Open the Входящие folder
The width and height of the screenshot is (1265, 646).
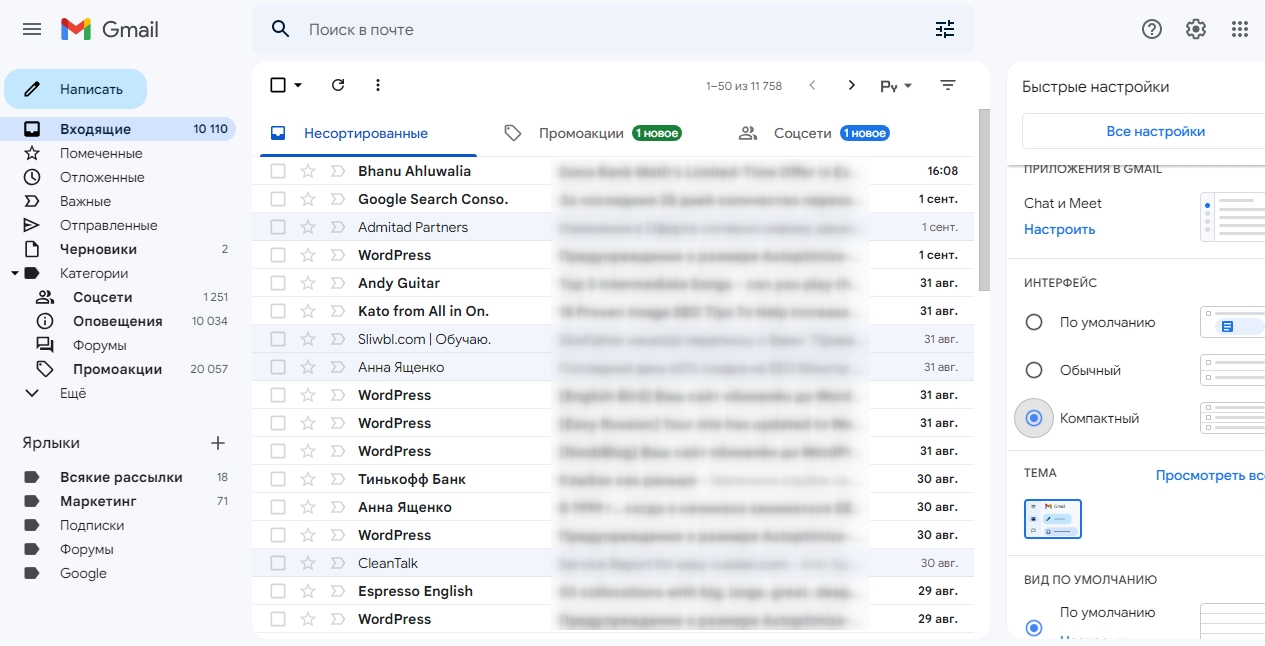click(118, 129)
